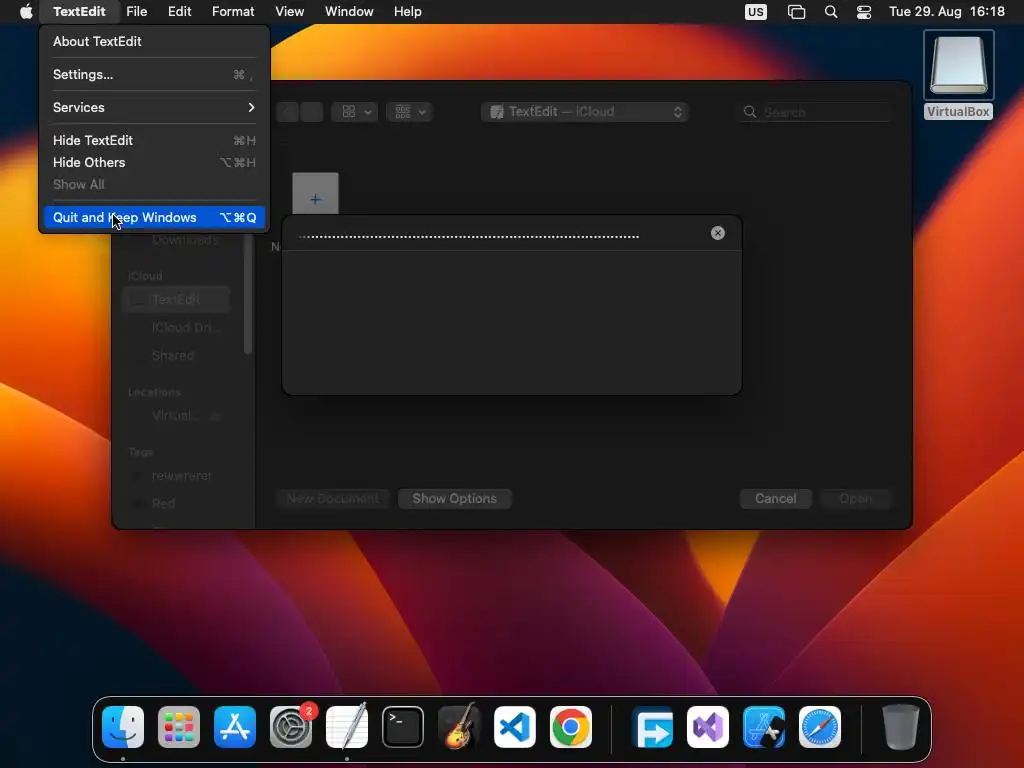Select the Red tag in sidebar
The height and width of the screenshot is (768, 1024).
(x=176, y=503)
